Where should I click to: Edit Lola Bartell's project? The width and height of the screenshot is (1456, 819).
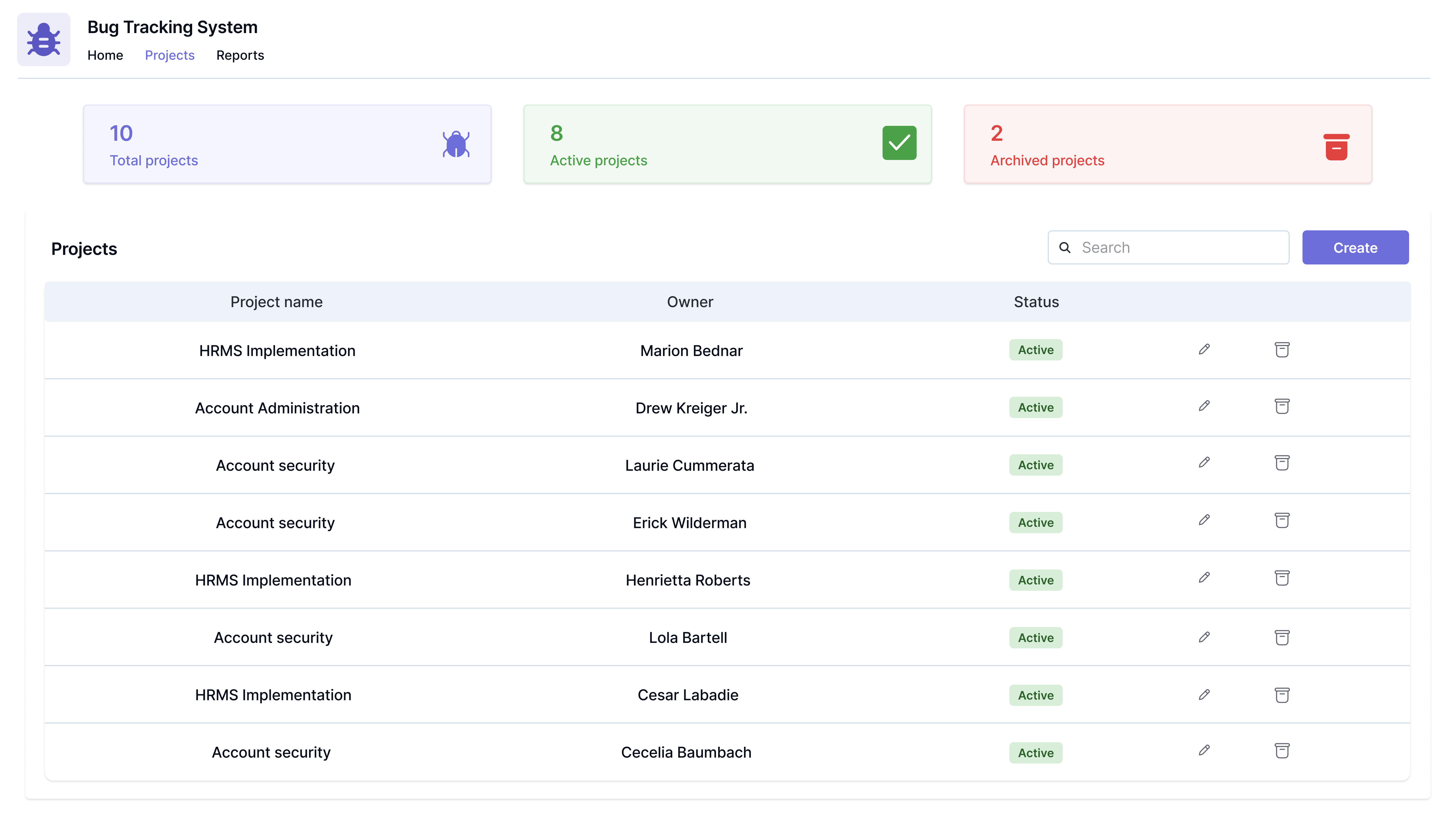click(1204, 637)
